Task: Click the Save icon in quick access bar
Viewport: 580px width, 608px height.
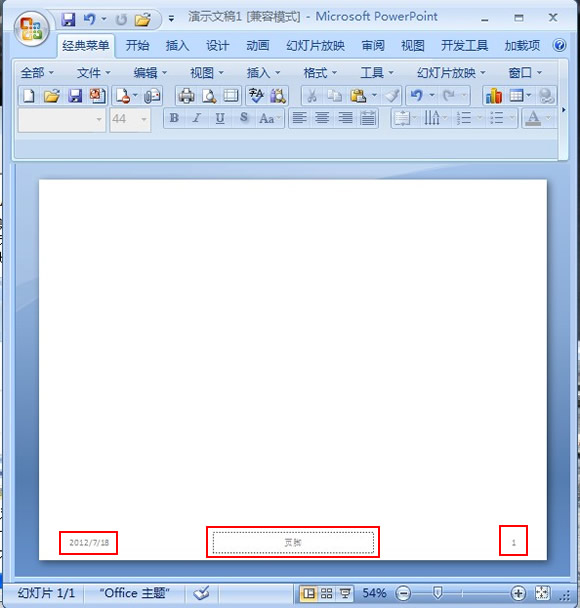Action: coord(68,19)
